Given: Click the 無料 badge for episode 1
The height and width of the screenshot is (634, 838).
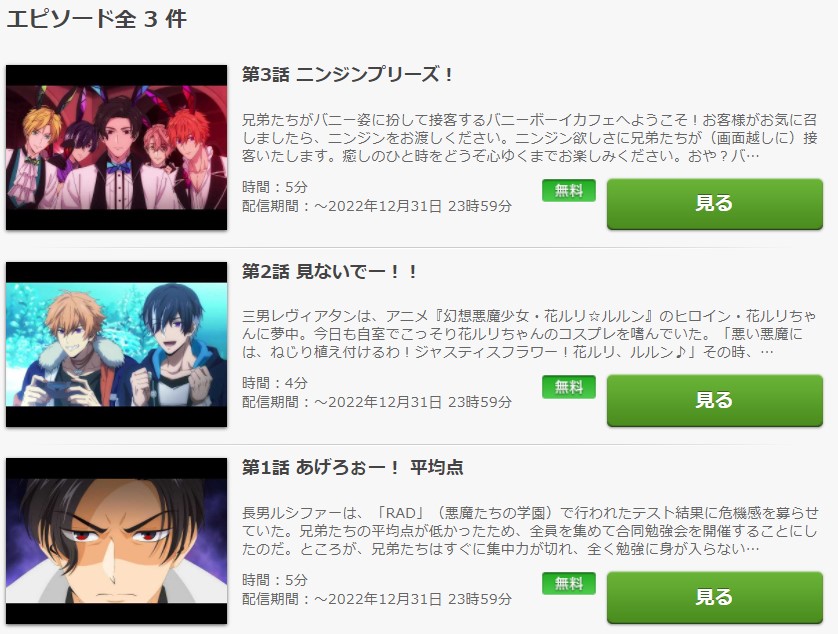Looking at the screenshot, I should click(x=569, y=584).
